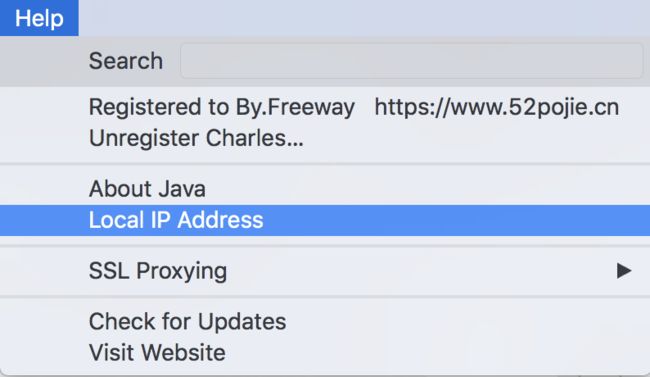The height and width of the screenshot is (377, 650).
Task: Select the Local IP Address entry
Action: [325, 220]
